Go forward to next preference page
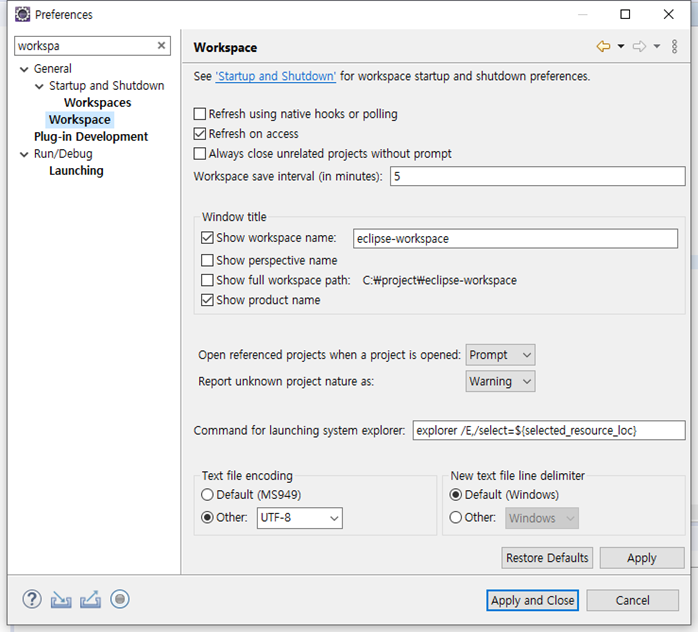 pos(639,46)
